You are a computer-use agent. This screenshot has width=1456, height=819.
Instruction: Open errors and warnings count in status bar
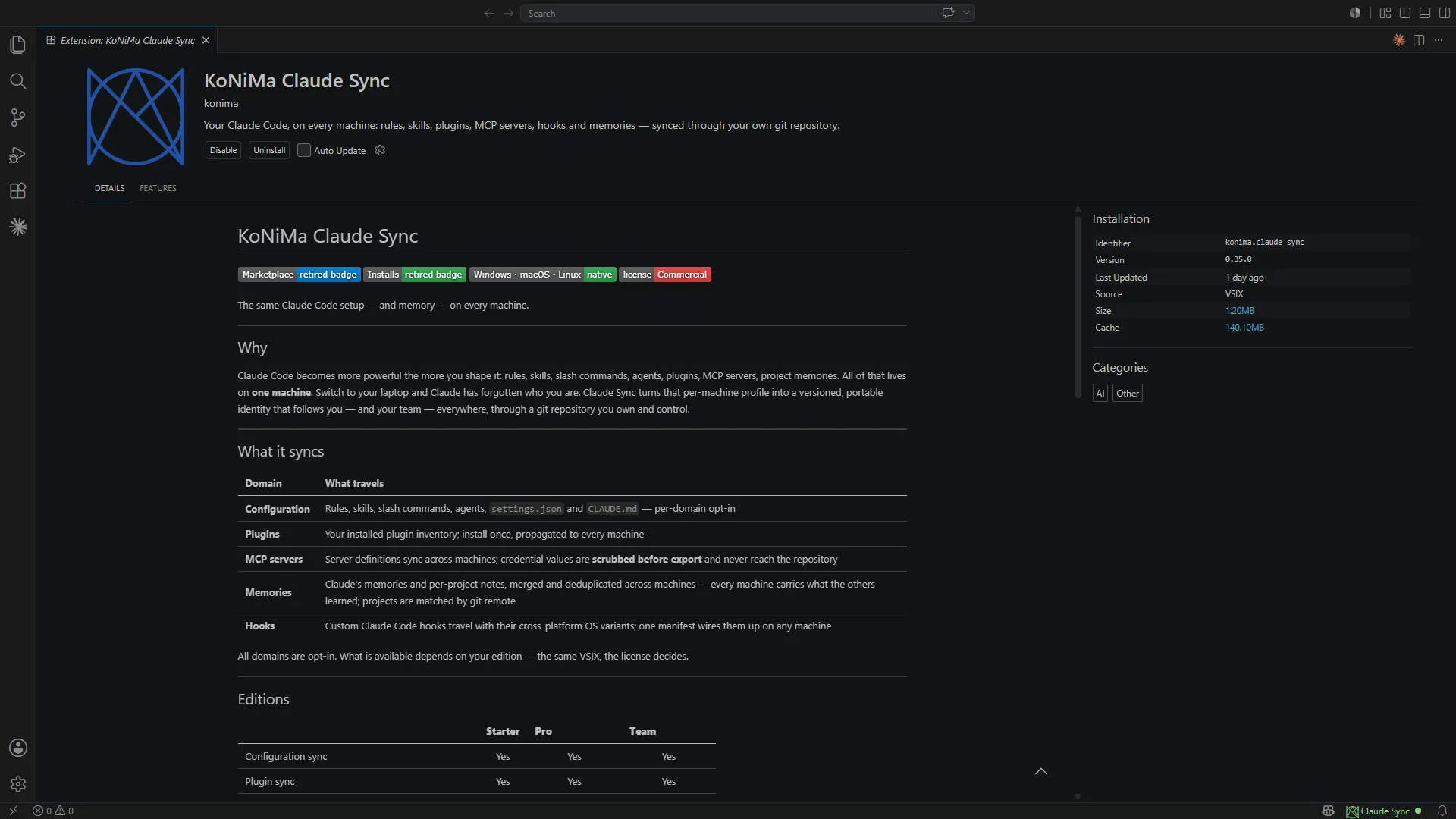pos(53,811)
